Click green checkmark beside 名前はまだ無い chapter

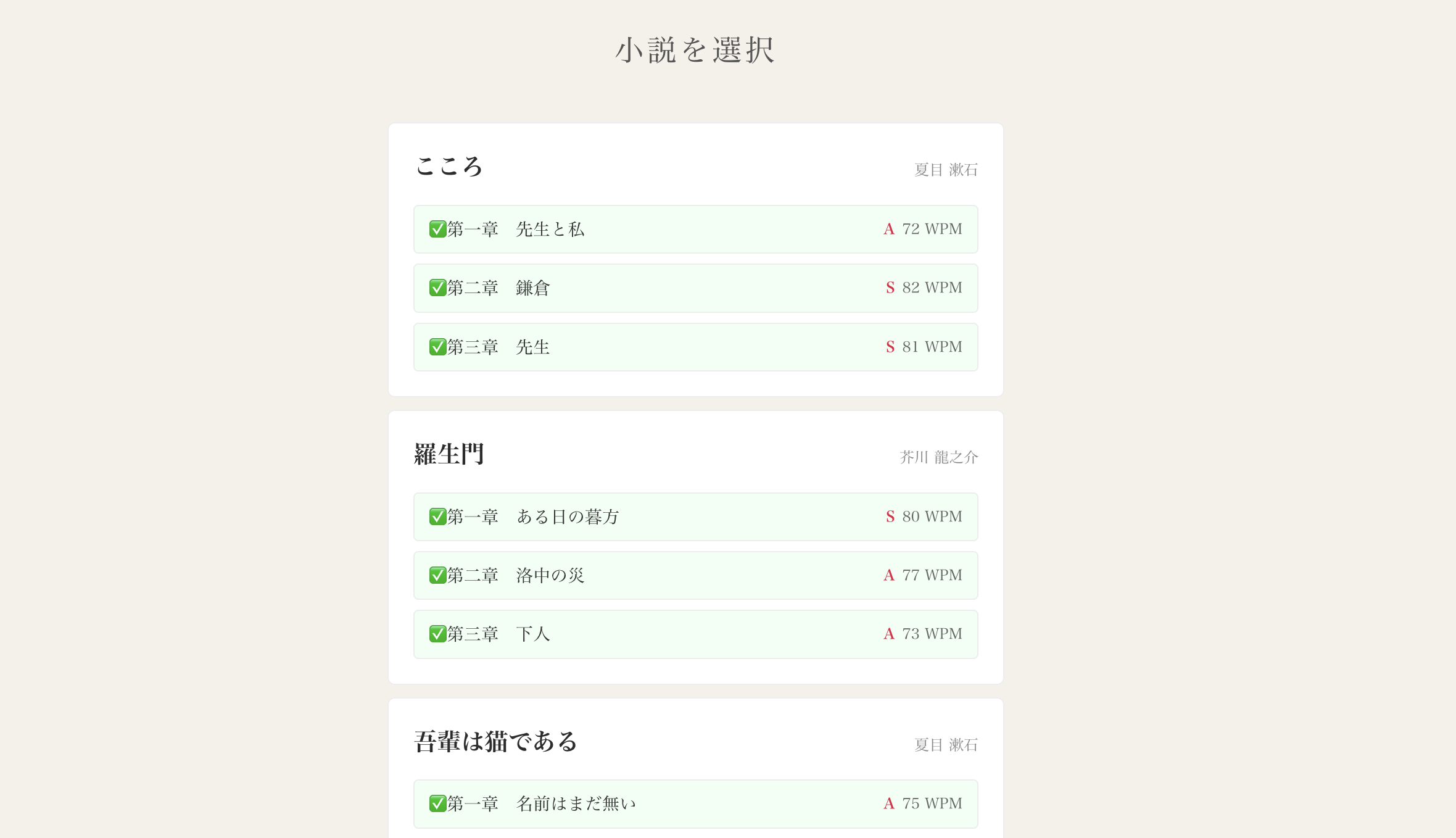437,803
